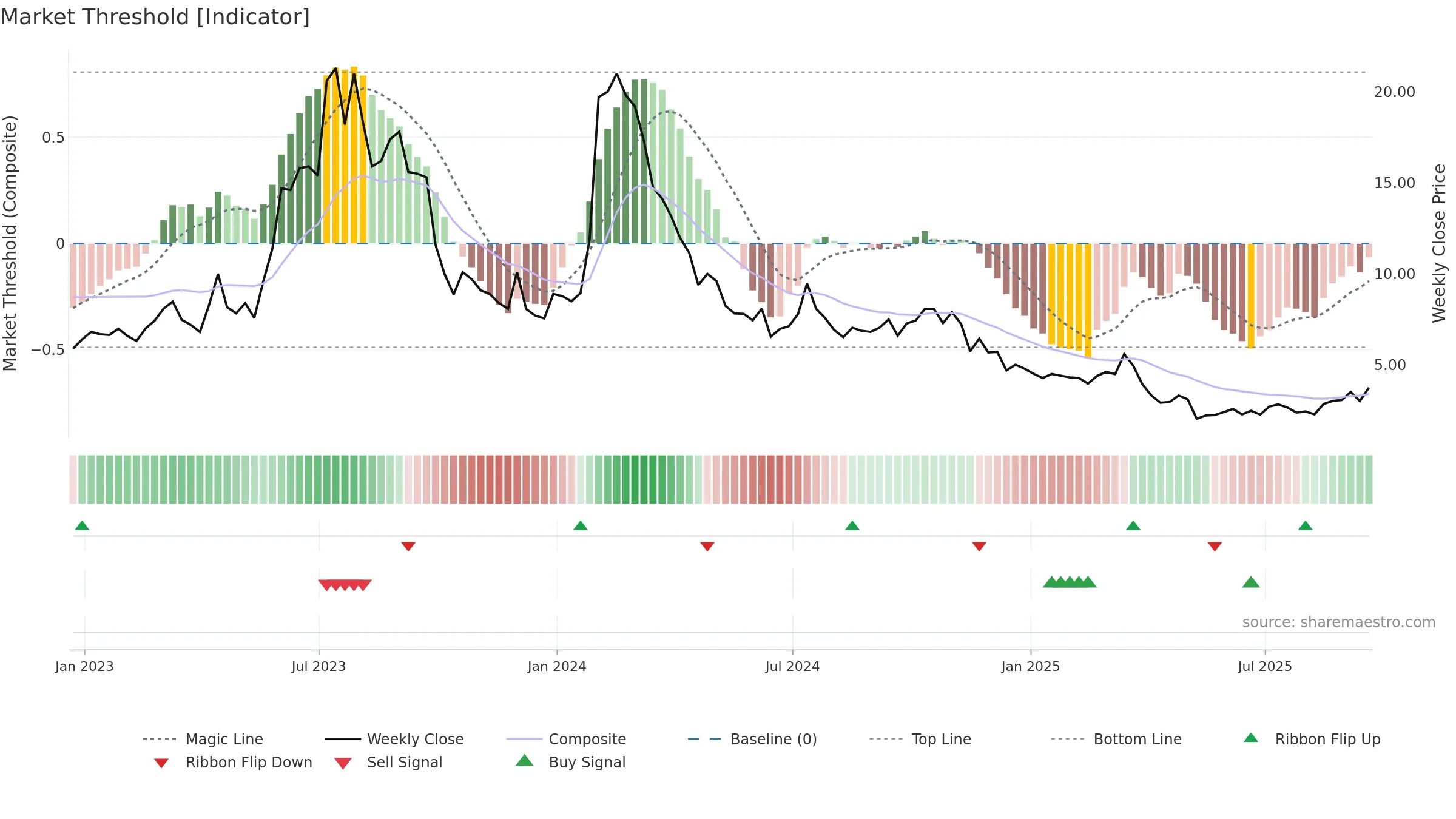Click the Ribbon Flip Up marker after Jul 2024
Screen dimensions: 1456x819
point(852,525)
